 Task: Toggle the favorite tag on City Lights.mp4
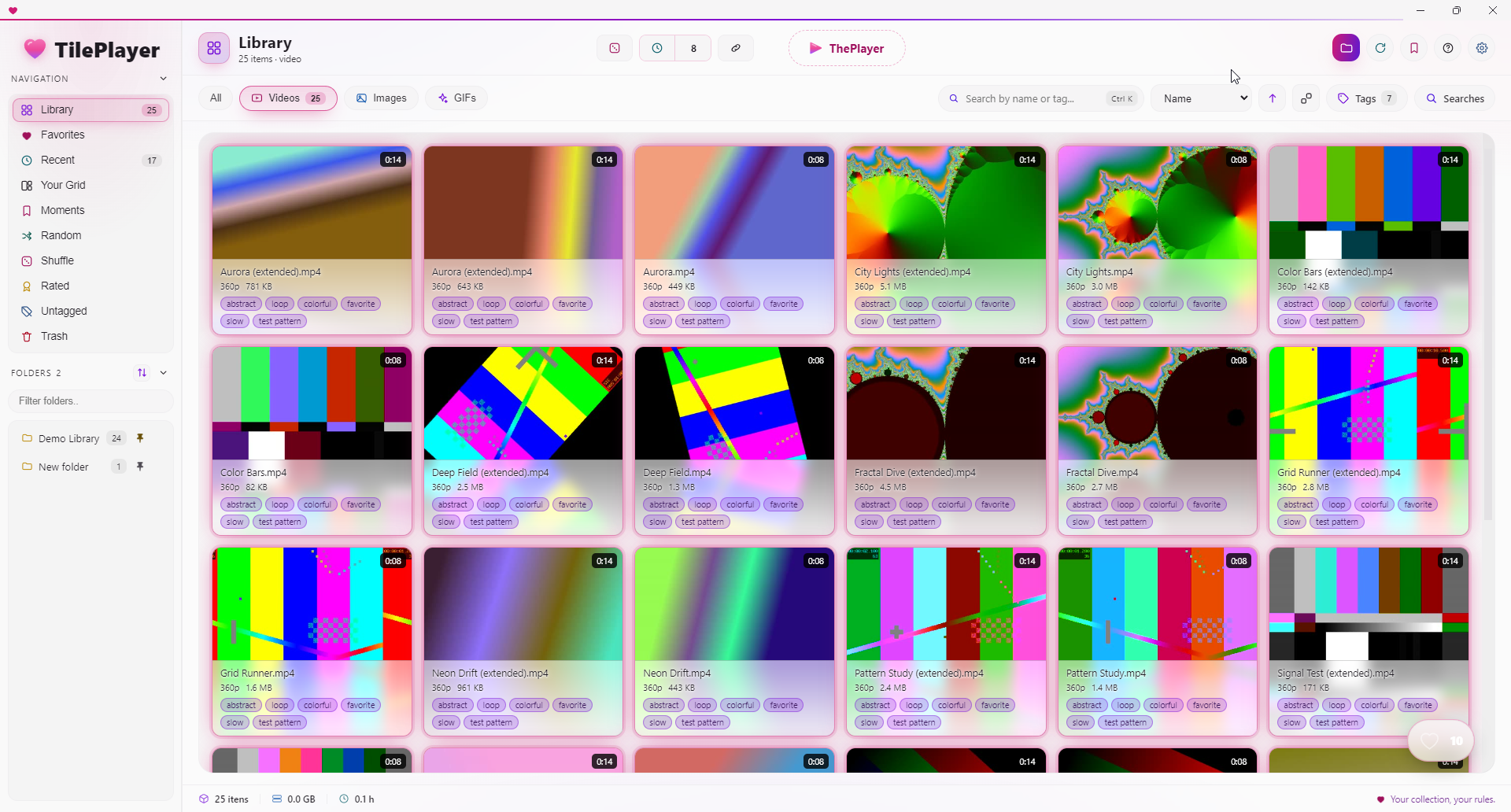pyautogui.click(x=1206, y=304)
